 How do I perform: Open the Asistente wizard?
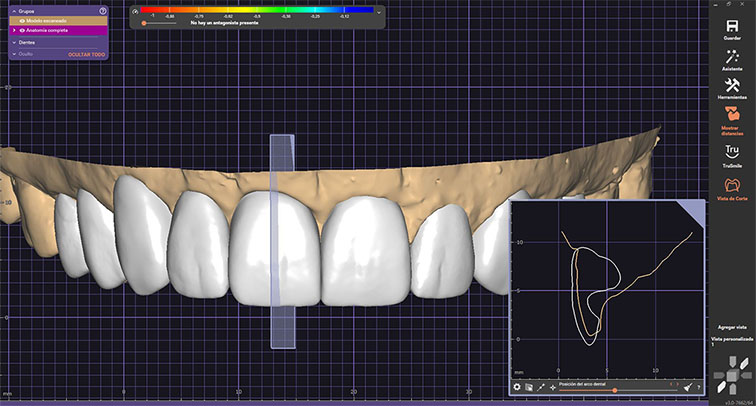pos(732,61)
